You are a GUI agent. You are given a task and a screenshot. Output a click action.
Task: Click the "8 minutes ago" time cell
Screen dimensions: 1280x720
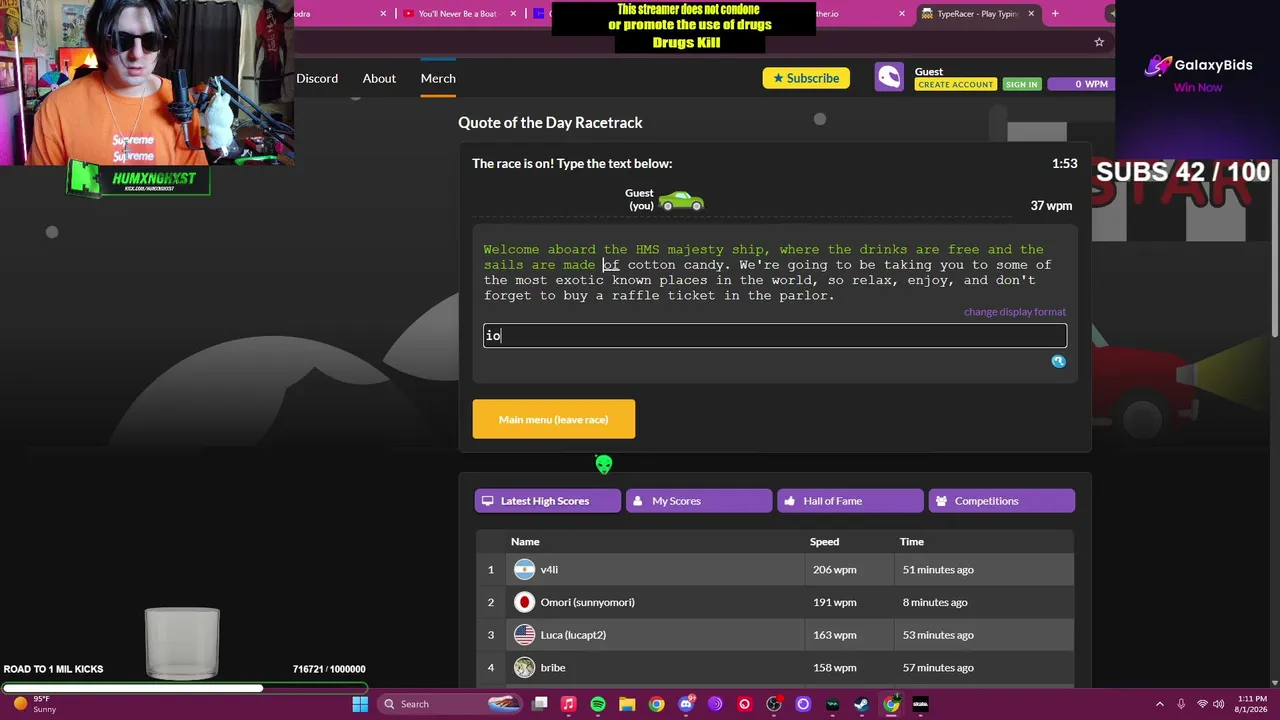click(x=935, y=602)
